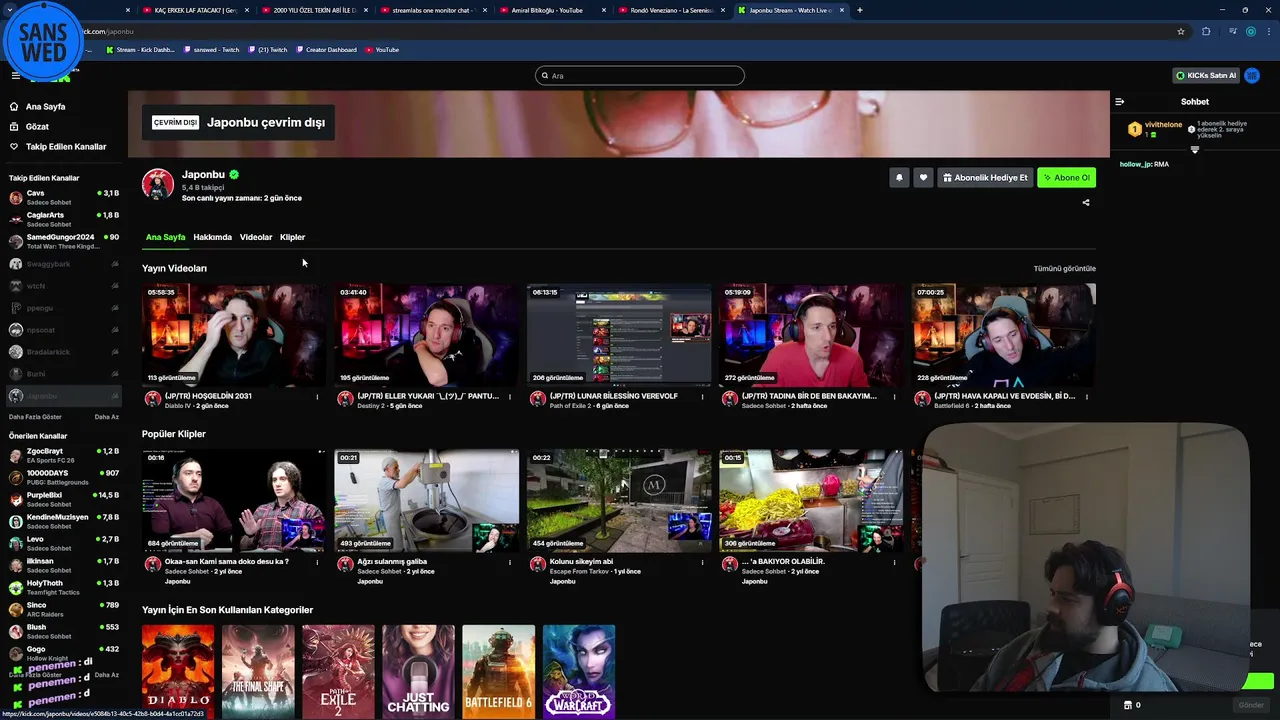Image resolution: width=1280 pixels, height=720 pixels.
Task: Open options menu for HOŞGELDİN 2031 video
Action: (317, 397)
